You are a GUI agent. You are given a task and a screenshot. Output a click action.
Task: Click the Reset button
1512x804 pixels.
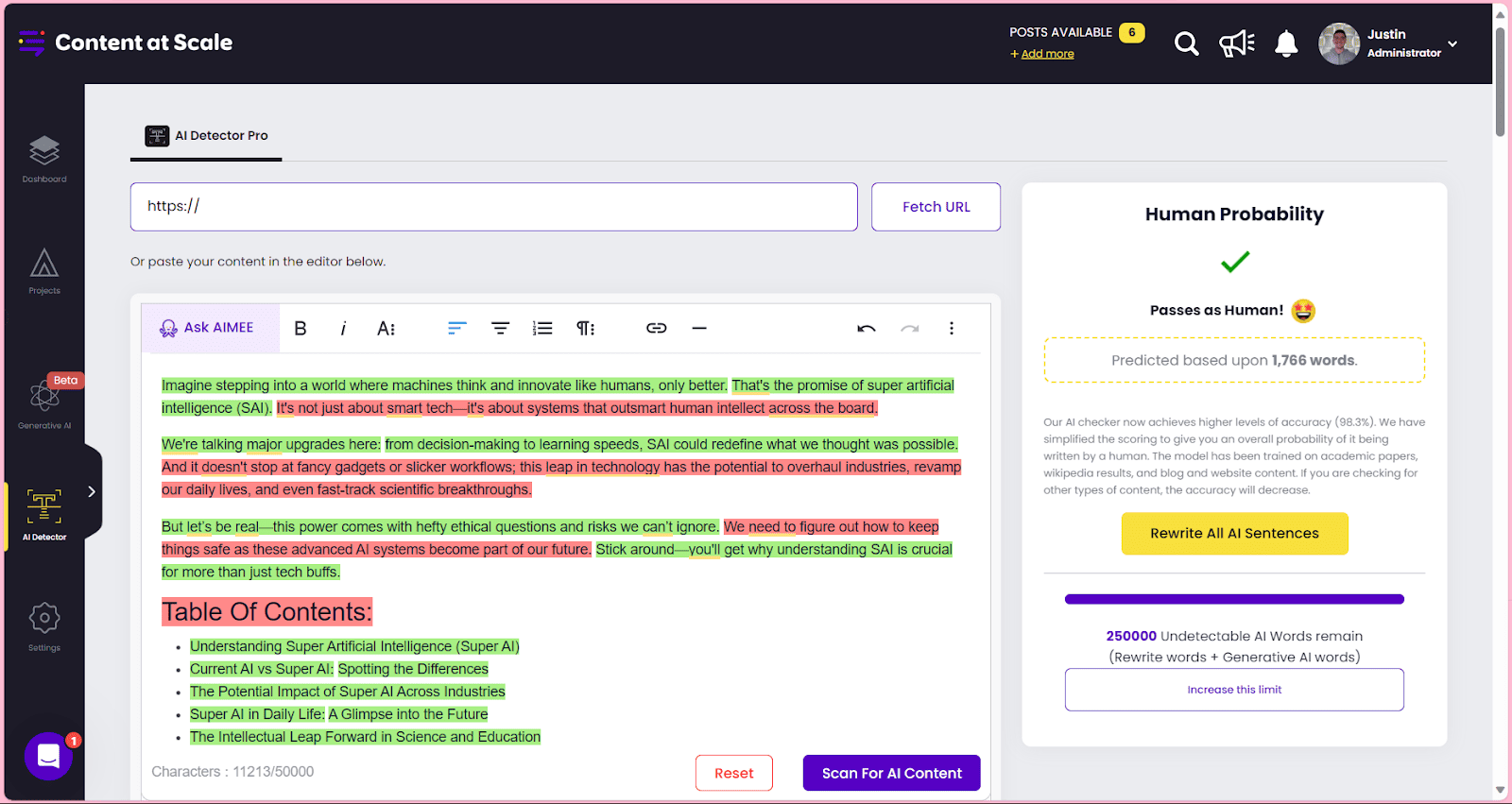point(734,773)
